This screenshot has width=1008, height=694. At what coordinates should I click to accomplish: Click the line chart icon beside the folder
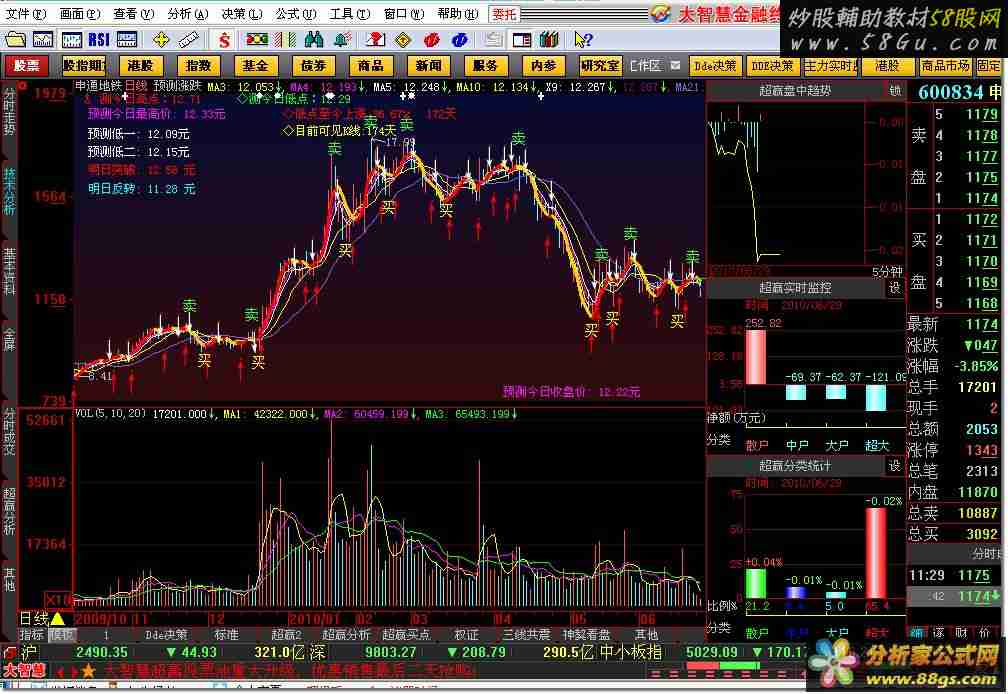click(43, 40)
